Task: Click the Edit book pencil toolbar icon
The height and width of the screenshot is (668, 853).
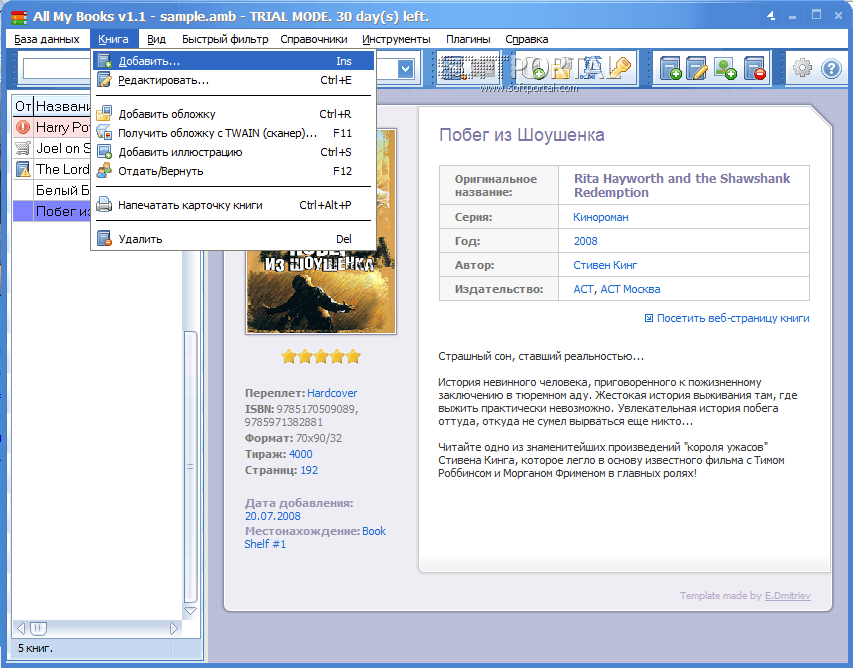Action: (x=697, y=69)
